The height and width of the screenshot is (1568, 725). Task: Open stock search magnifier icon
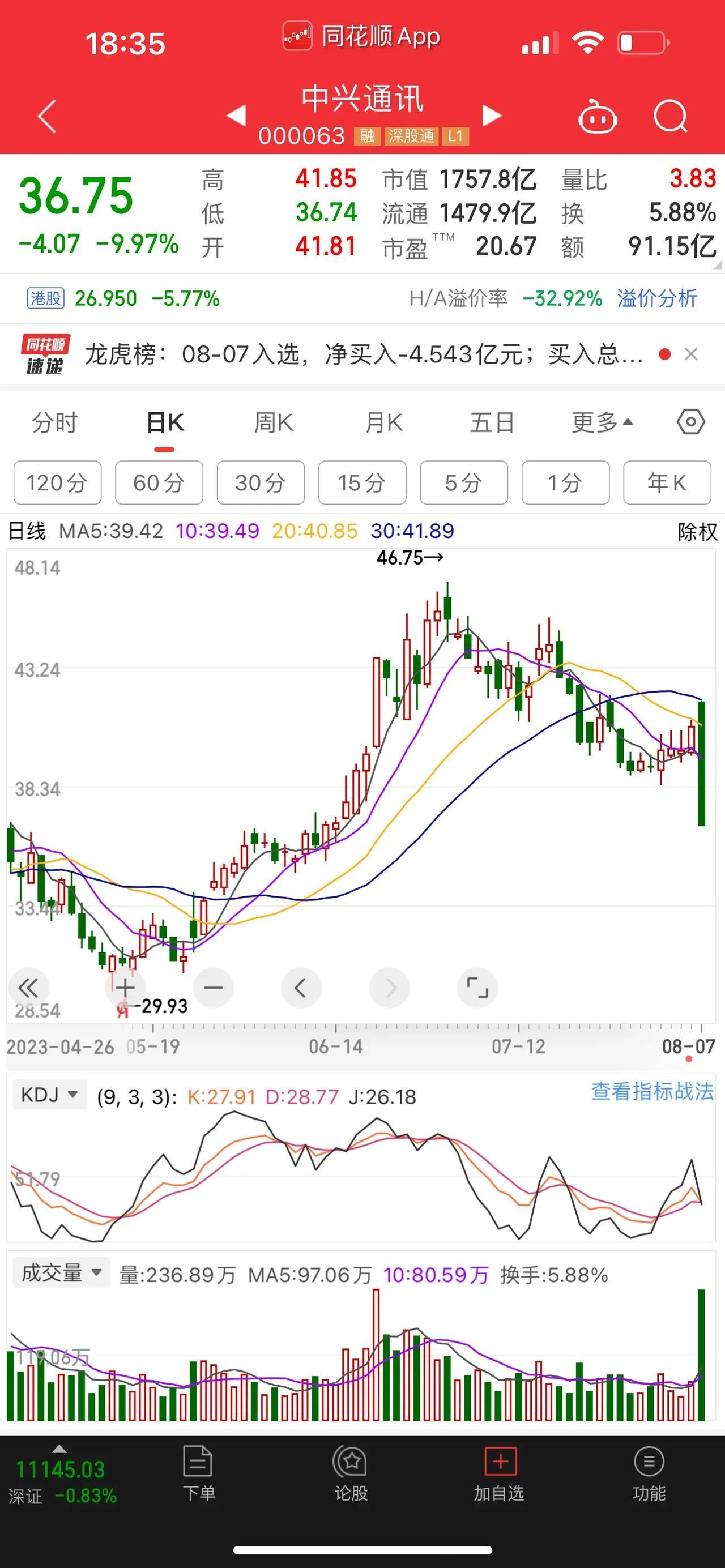pos(670,116)
